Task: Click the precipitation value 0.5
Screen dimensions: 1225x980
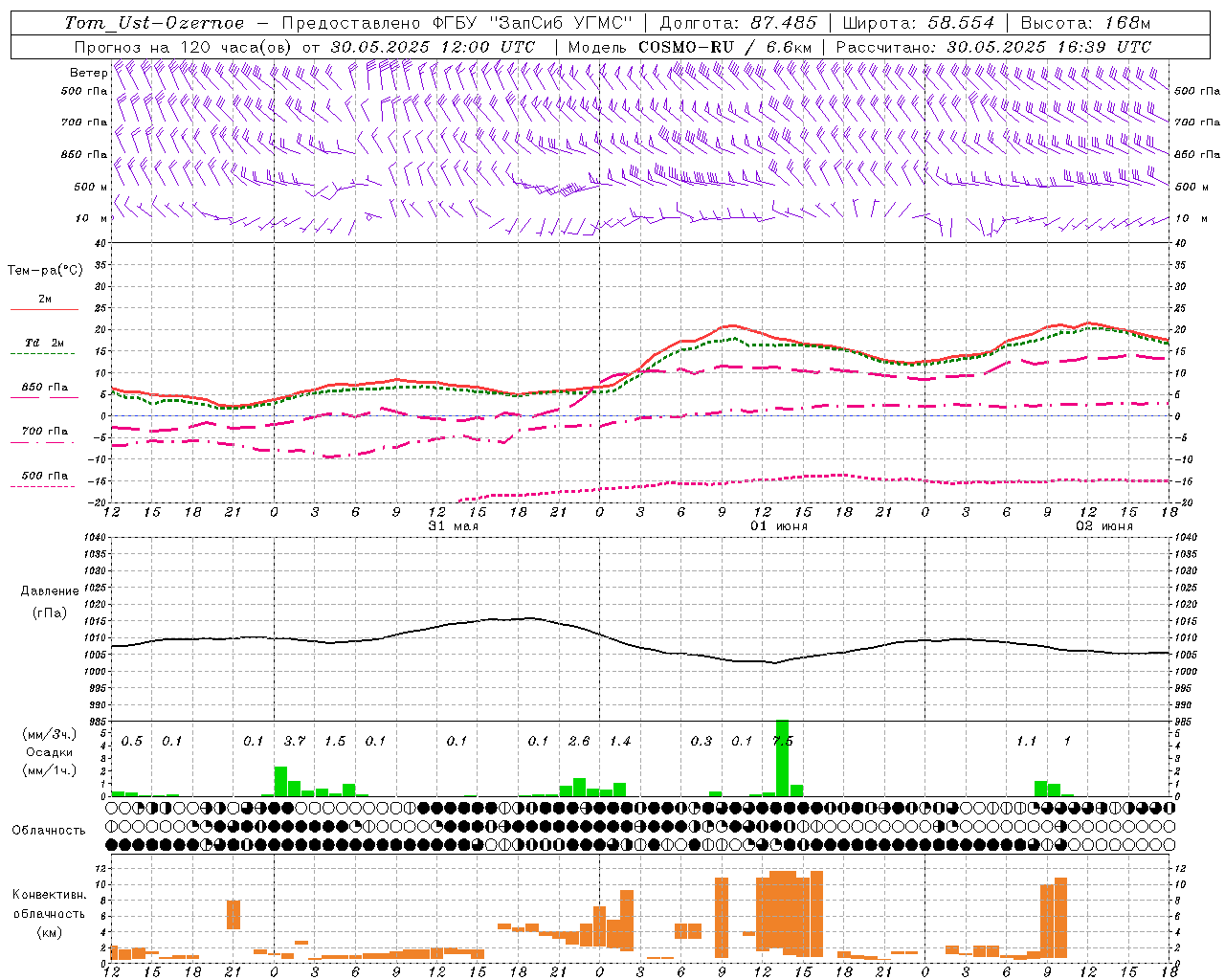Action: (x=132, y=742)
